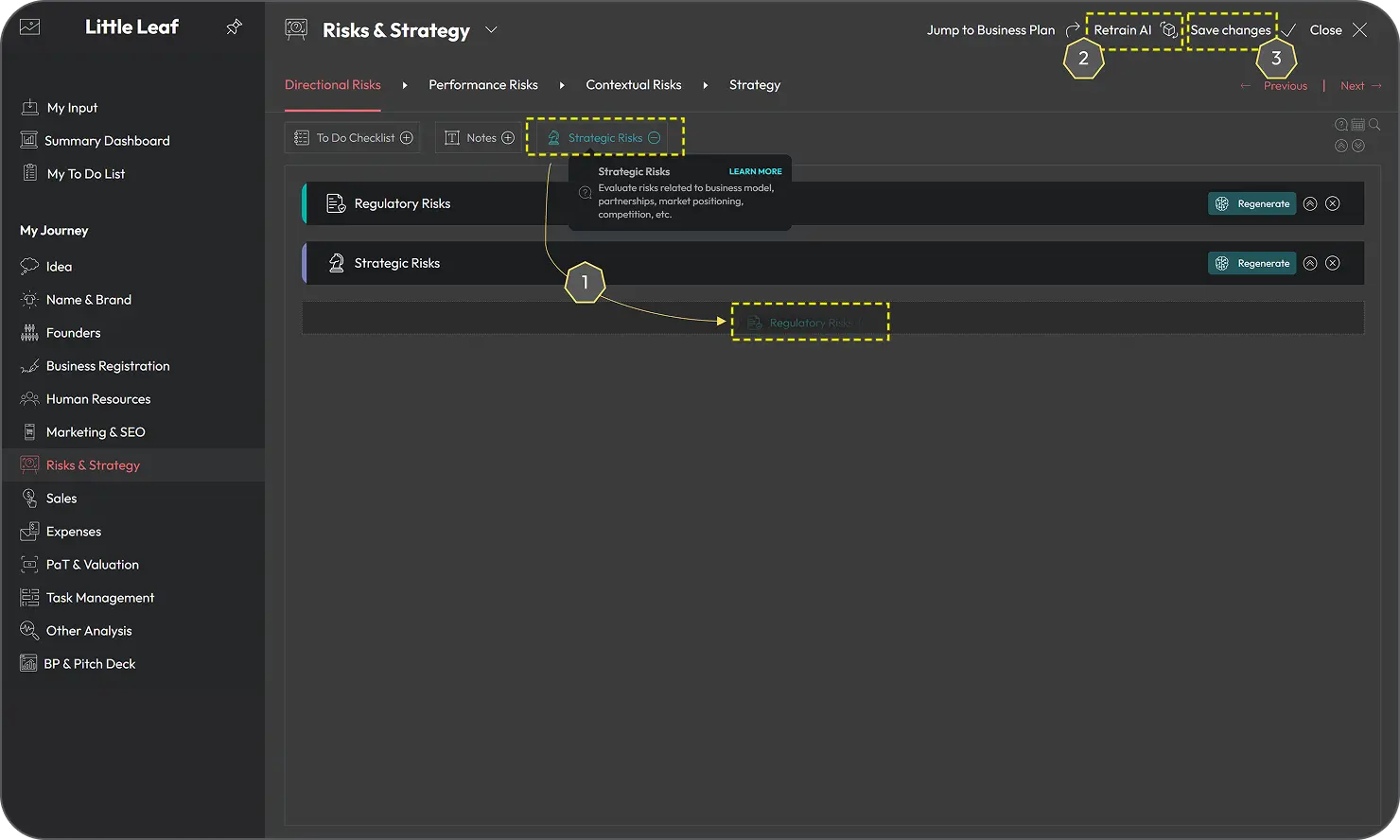Switch to the Performance Risks tab

pos(482,85)
